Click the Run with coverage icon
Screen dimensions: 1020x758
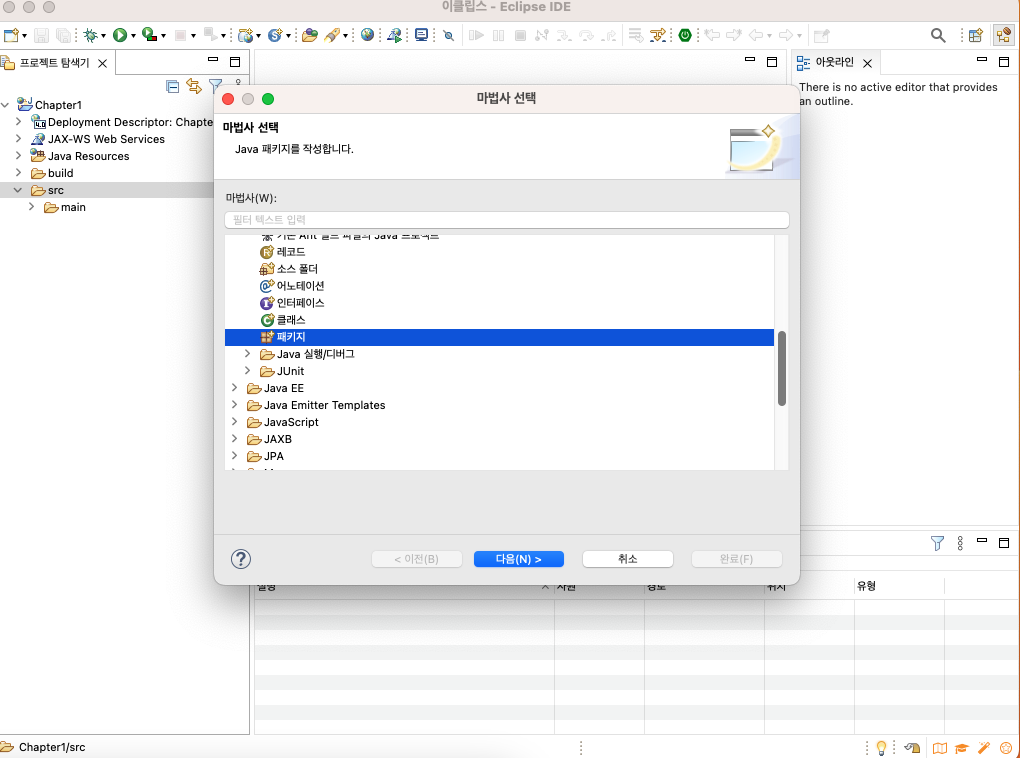tap(150, 35)
